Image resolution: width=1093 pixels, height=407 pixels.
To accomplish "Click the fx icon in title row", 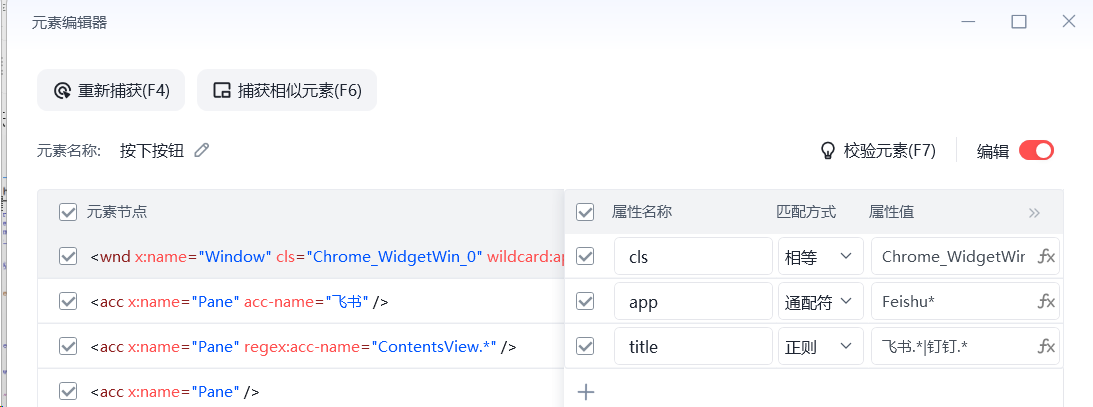I will (x=1046, y=346).
